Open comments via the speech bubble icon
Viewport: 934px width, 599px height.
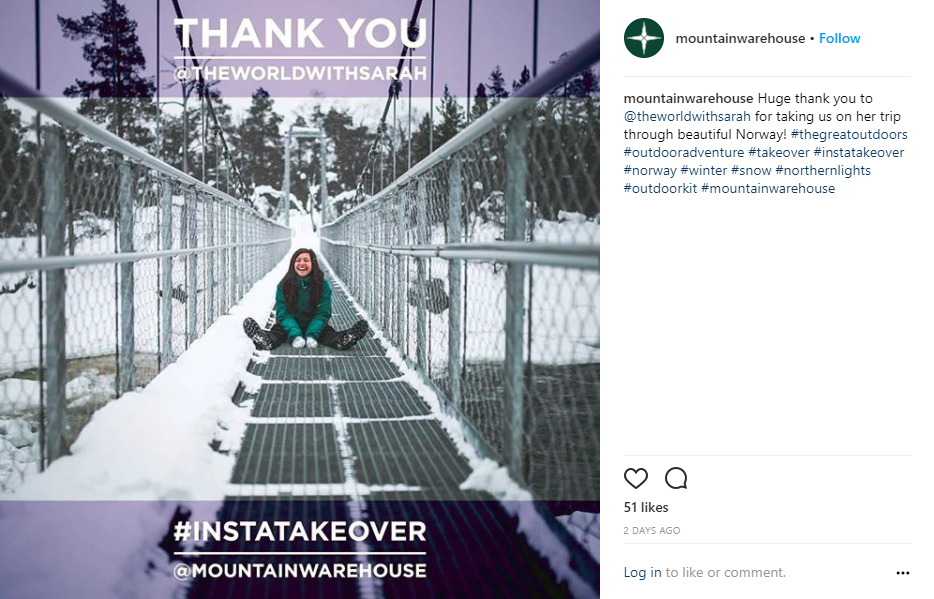(x=676, y=478)
